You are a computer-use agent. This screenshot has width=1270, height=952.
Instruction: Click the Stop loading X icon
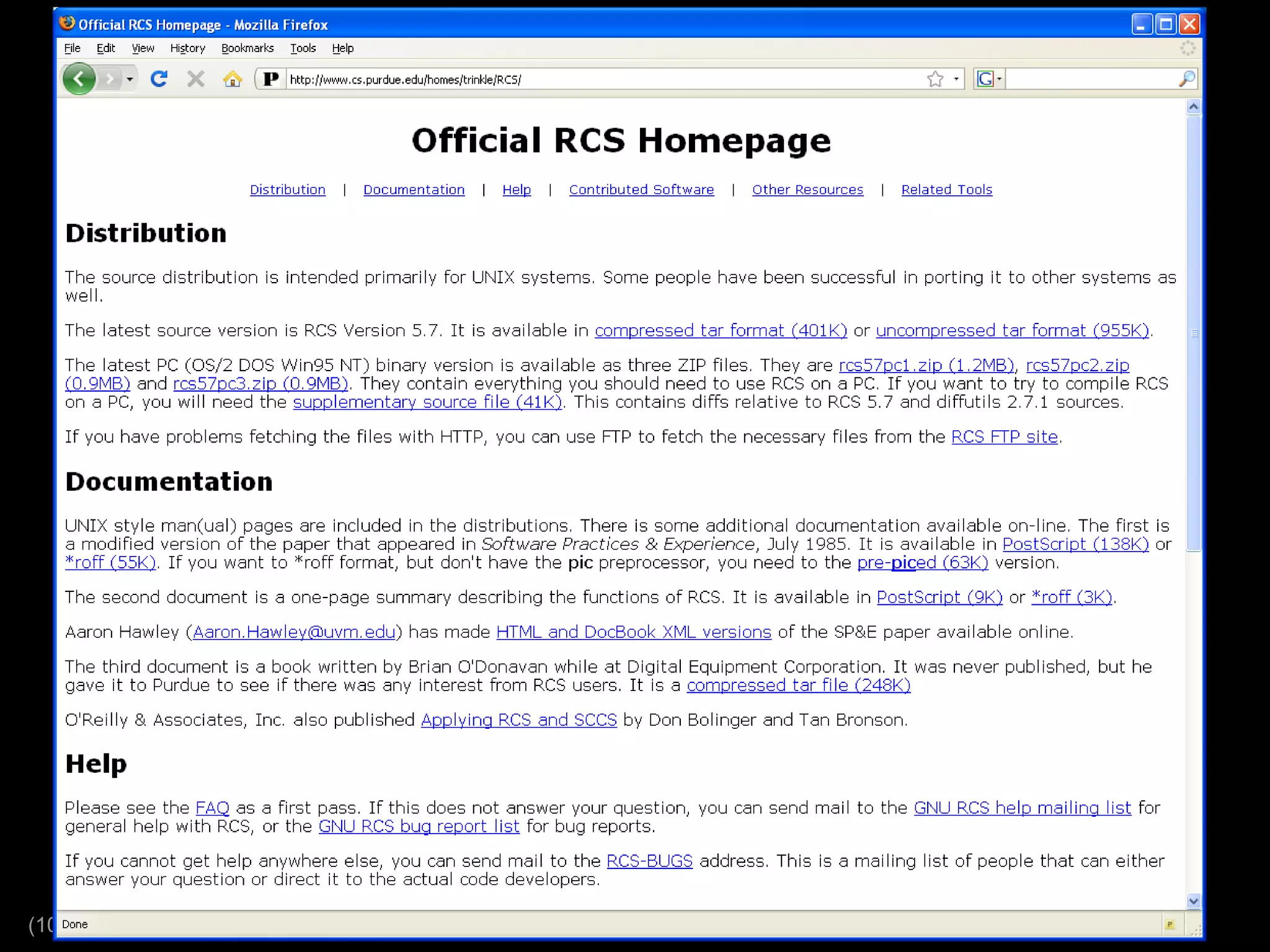pos(195,79)
